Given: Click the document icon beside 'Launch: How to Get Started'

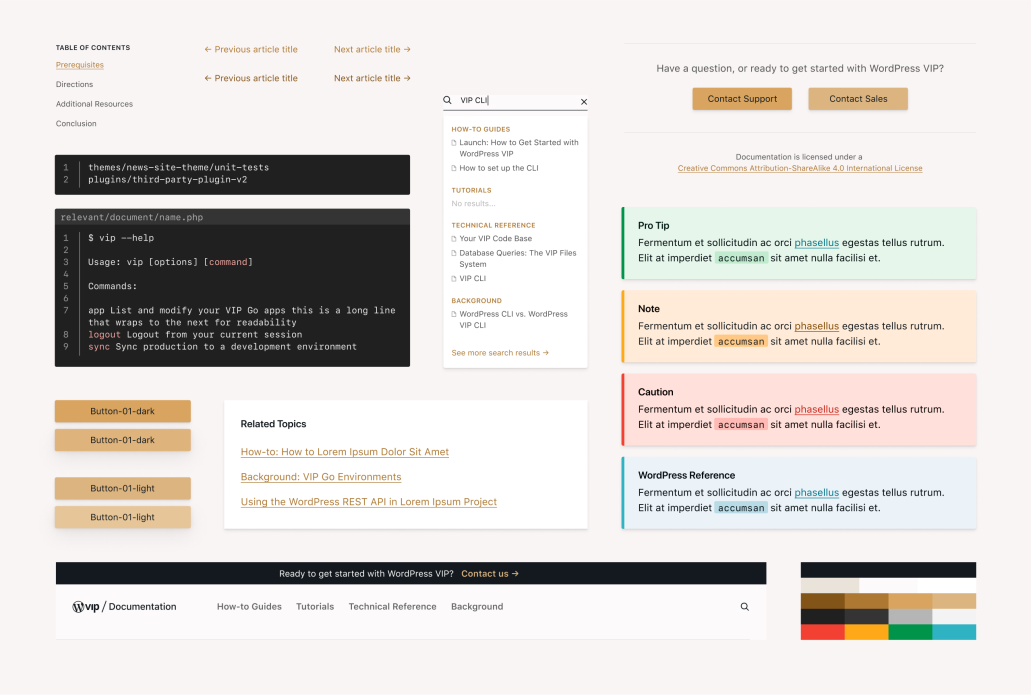Looking at the screenshot, I should click(454, 143).
